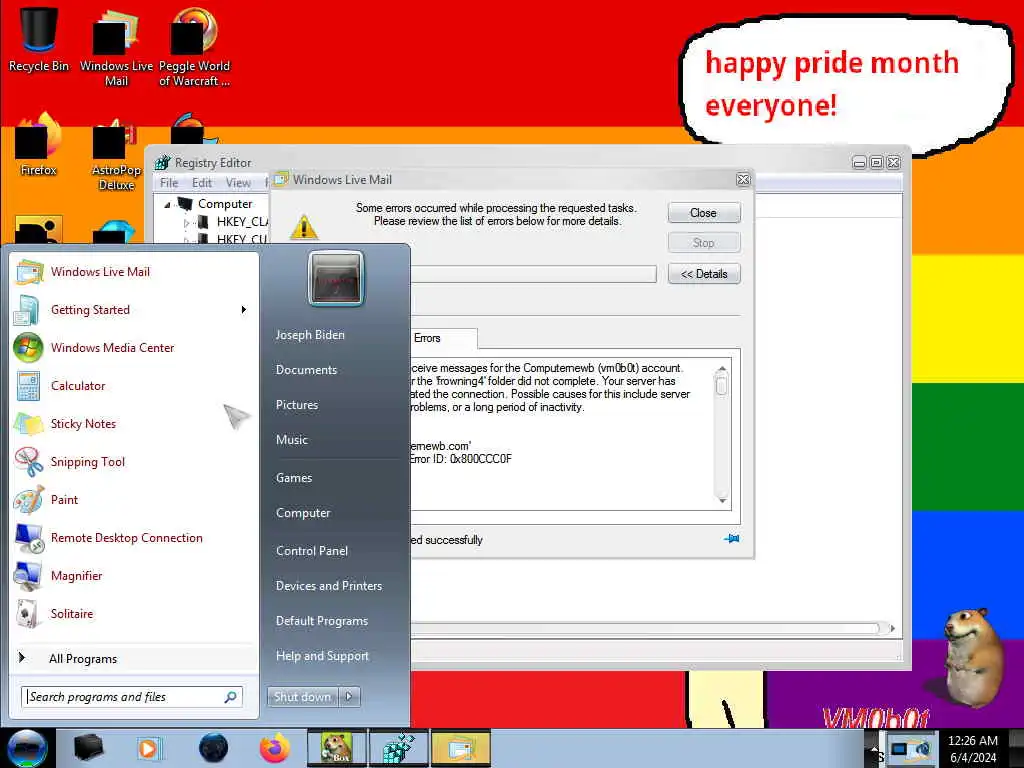Screen dimensions: 1024x768
Task: Close the Windows Live Mail error dialog
Action: coord(743,180)
